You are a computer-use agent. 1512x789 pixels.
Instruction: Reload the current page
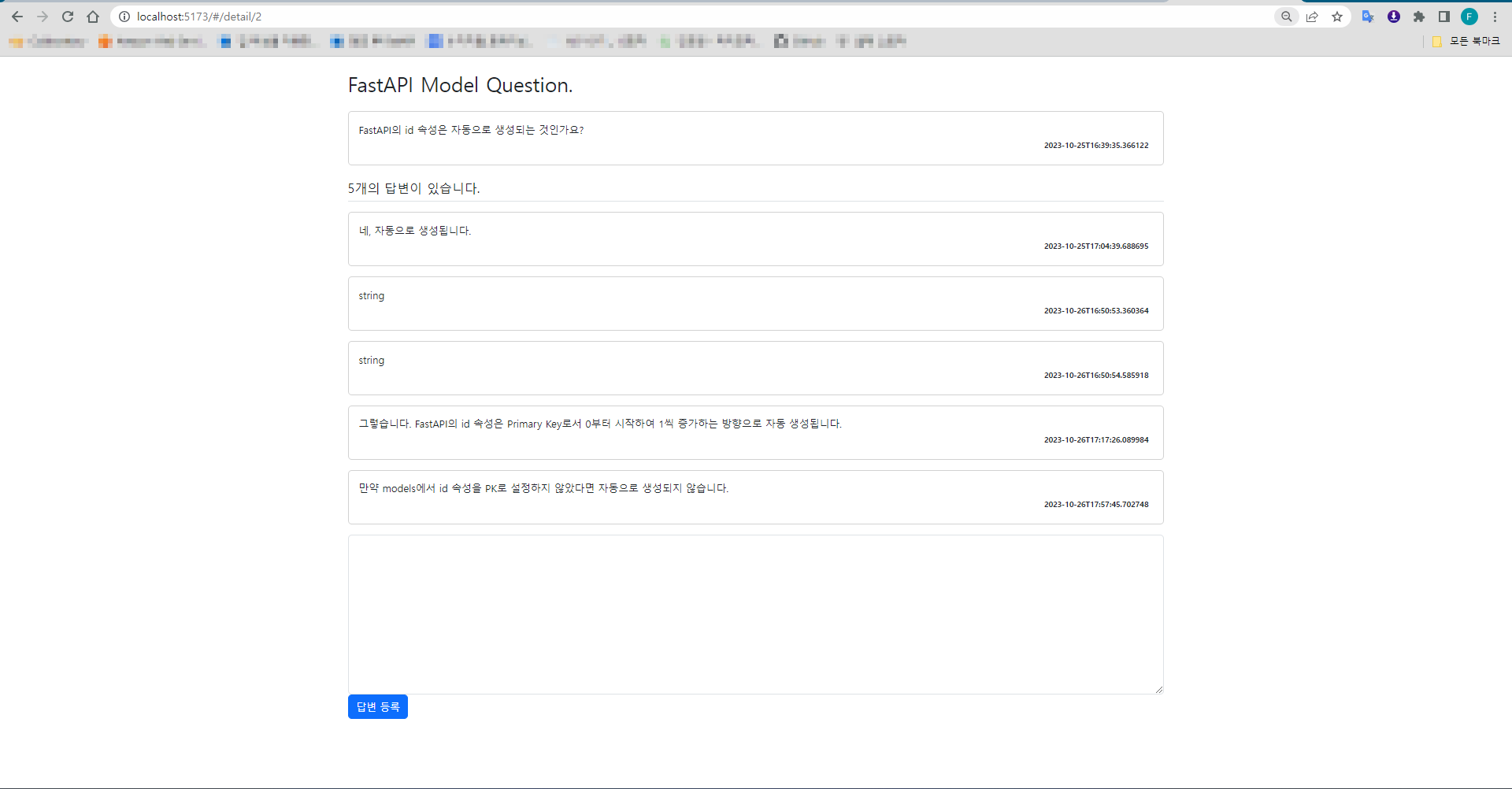[68, 17]
